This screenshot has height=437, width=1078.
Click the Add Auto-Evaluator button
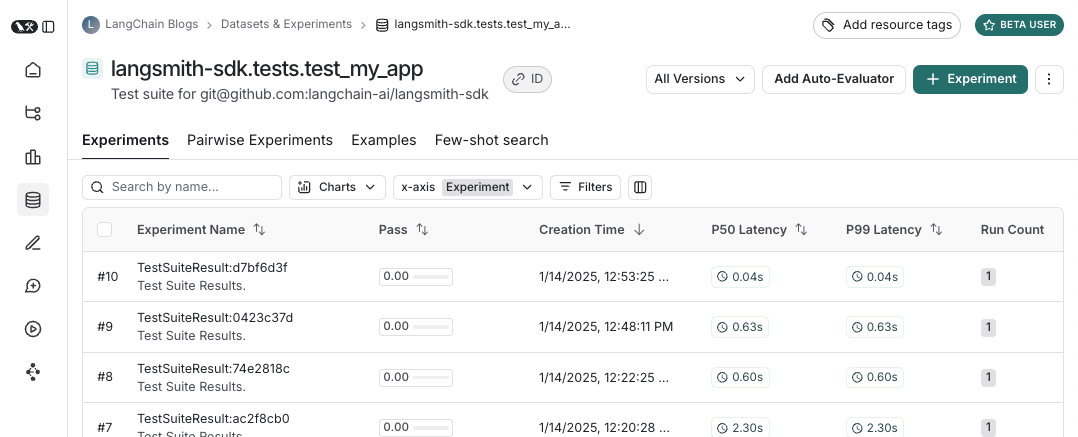point(834,79)
